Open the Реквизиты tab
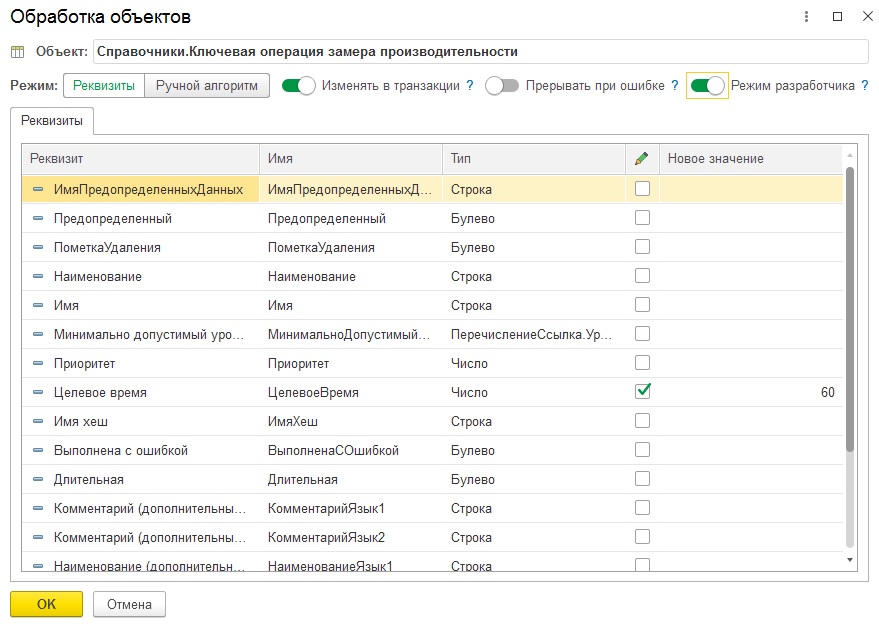 (52, 121)
